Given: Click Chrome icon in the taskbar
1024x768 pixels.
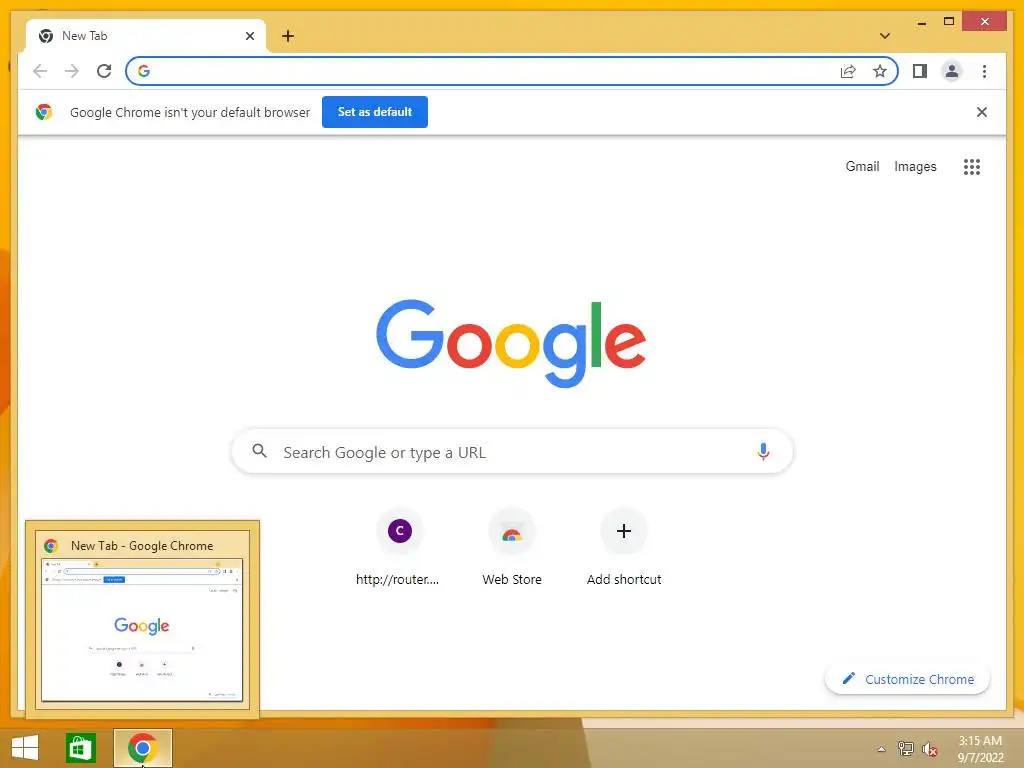Looking at the screenshot, I should click(x=142, y=748).
